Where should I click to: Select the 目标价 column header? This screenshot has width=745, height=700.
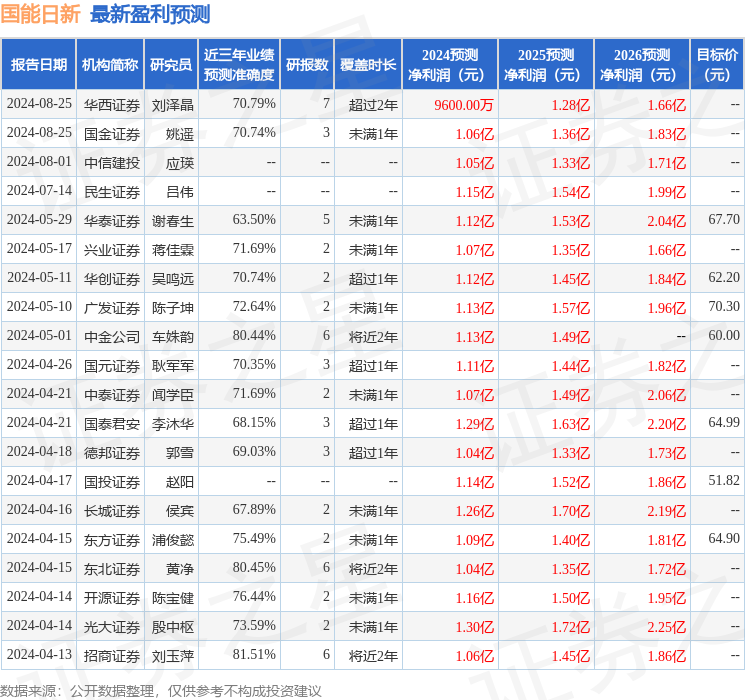(716, 65)
